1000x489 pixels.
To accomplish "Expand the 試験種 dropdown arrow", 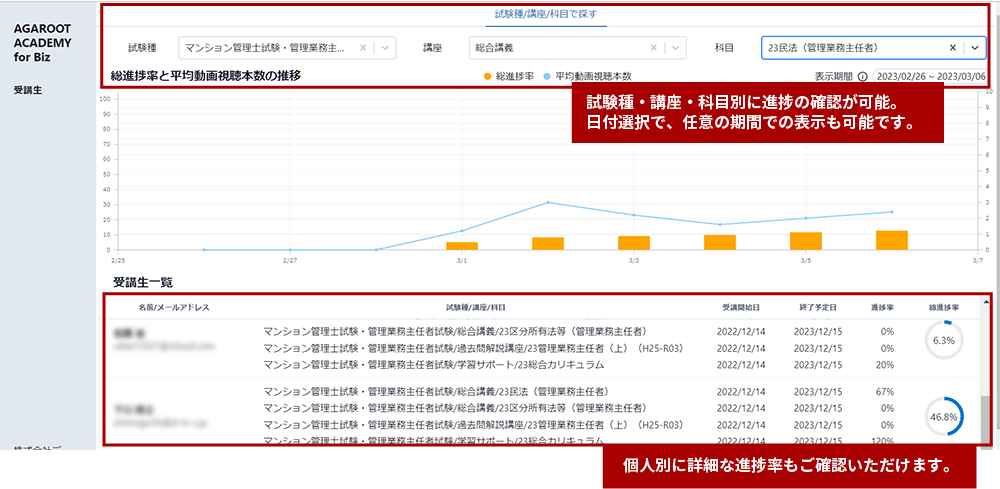I will tap(386, 47).
